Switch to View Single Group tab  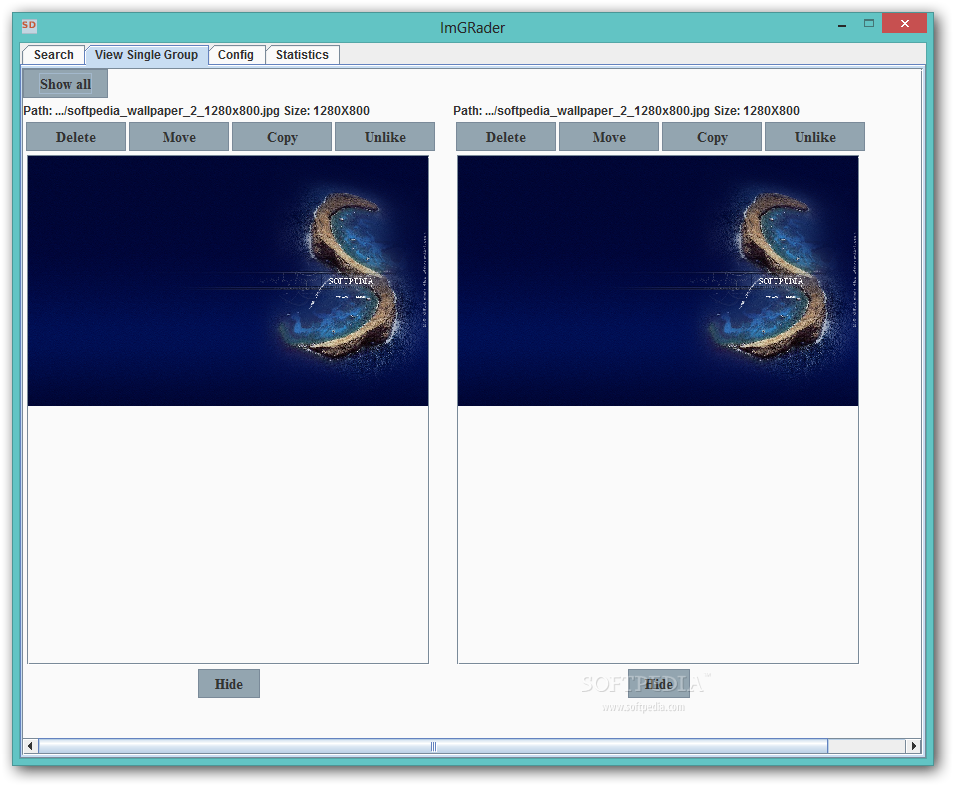tap(146, 55)
